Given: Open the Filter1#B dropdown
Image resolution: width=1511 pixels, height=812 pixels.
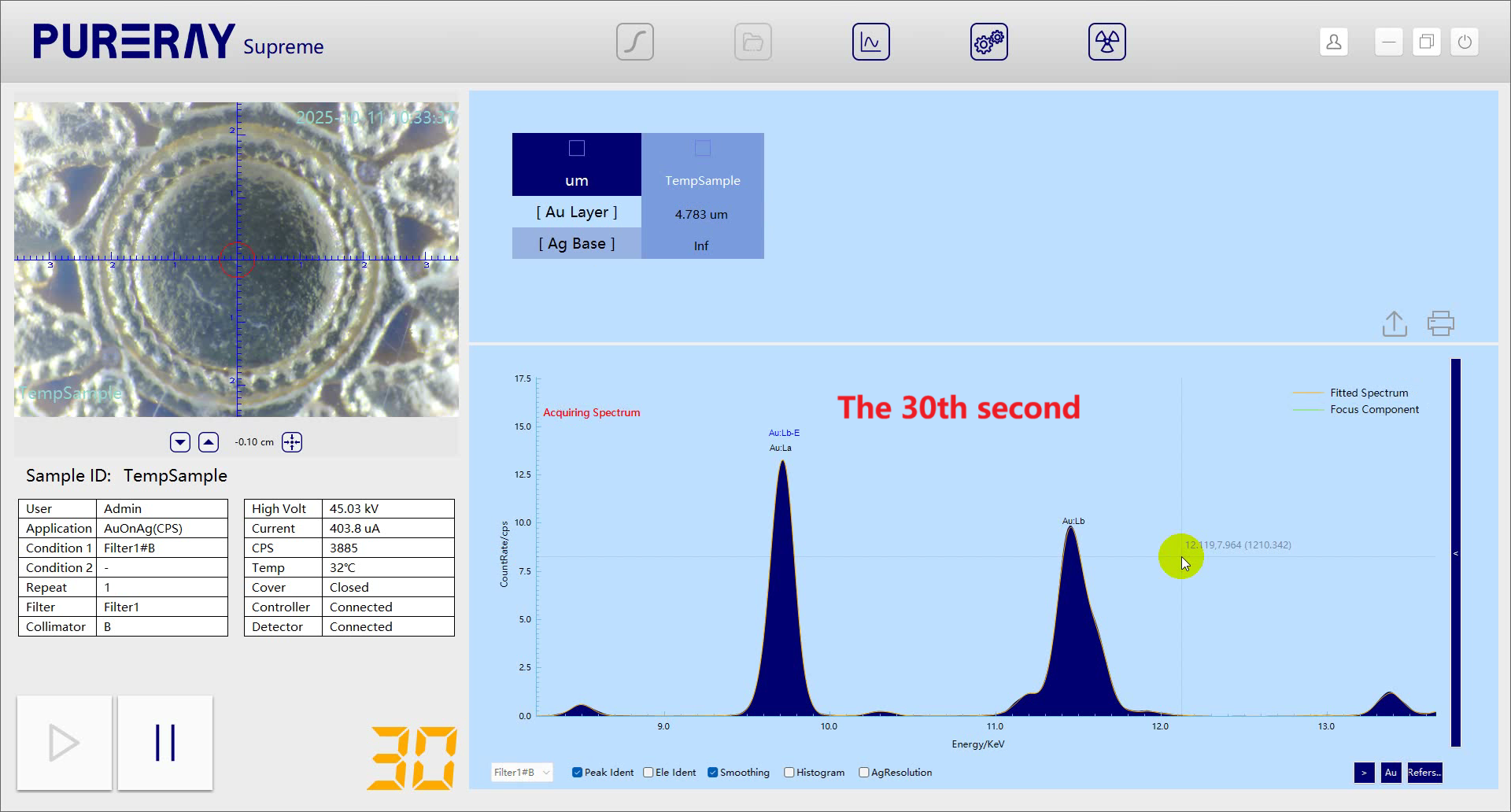Looking at the screenshot, I should tap(522, 773).
